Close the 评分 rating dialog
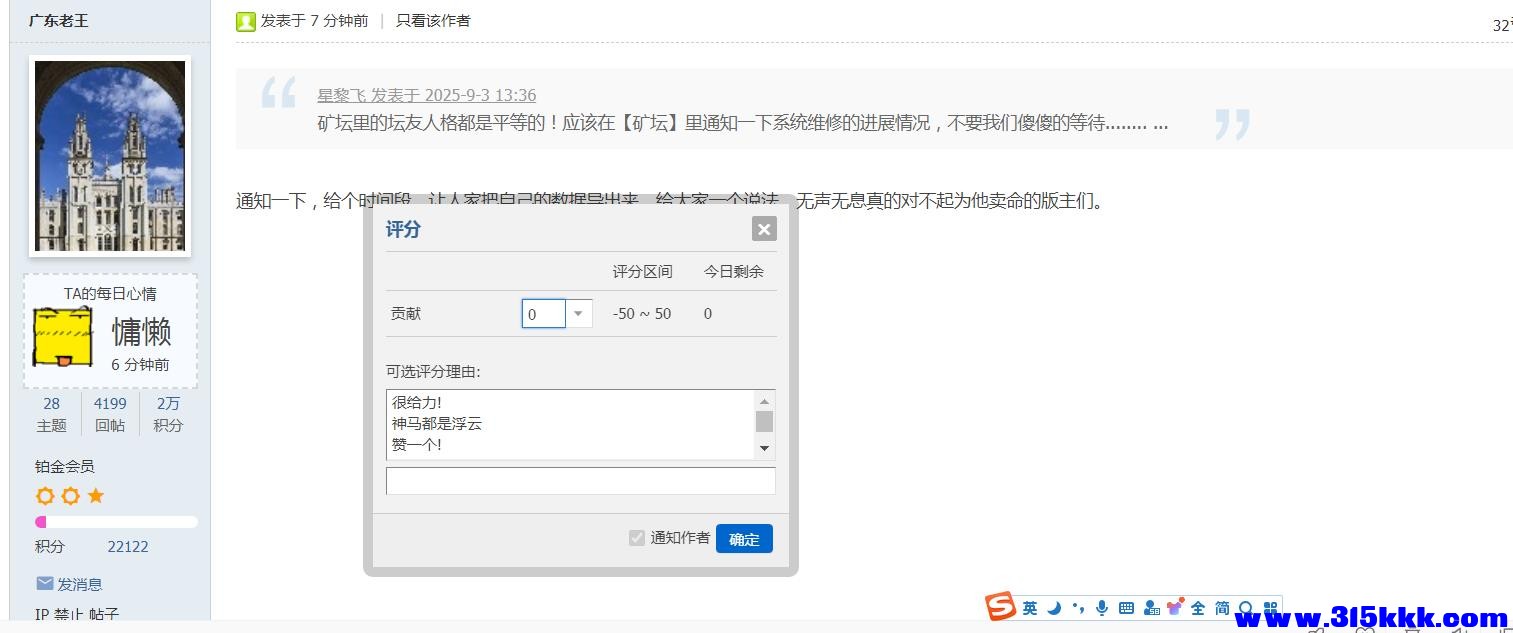This screenshot has height=633, width=1513. click(764, 229)
